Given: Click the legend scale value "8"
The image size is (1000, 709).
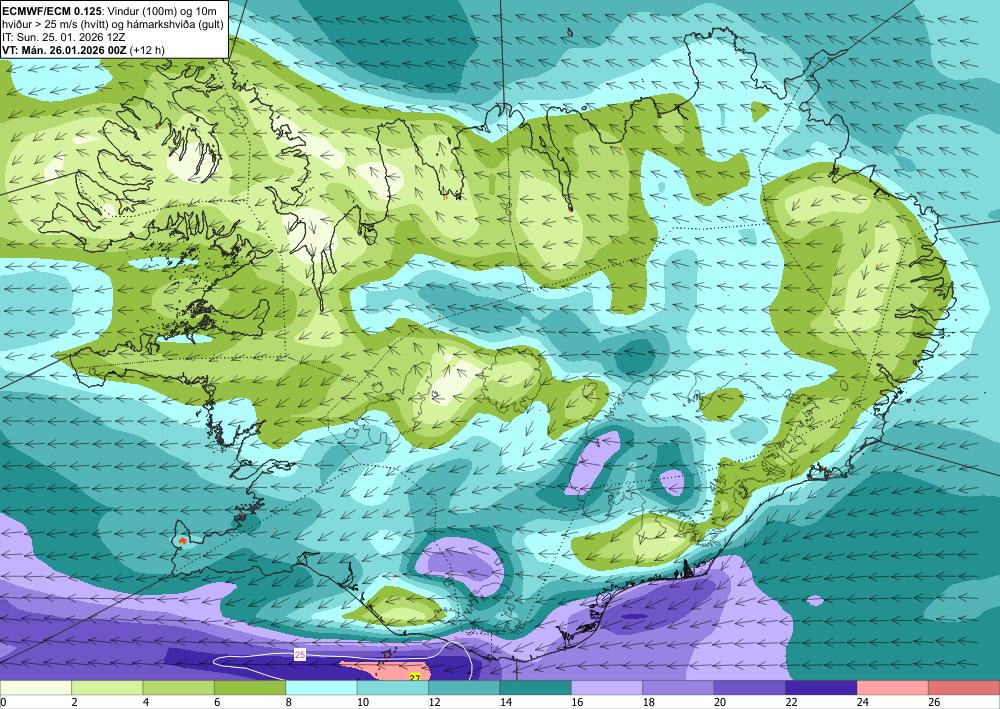Looking at the screenshot, I should pyautogui.click(x=289, y=703).
